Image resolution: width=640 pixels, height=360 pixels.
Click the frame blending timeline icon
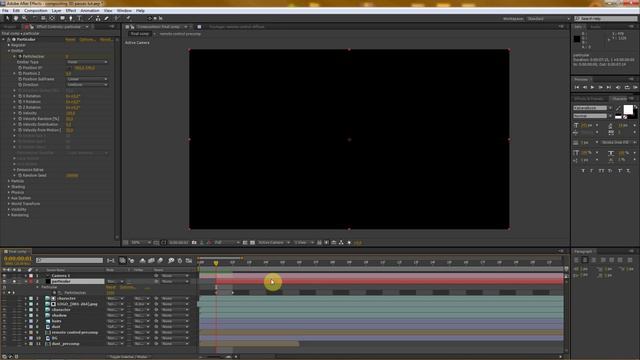tap(151, 260)
